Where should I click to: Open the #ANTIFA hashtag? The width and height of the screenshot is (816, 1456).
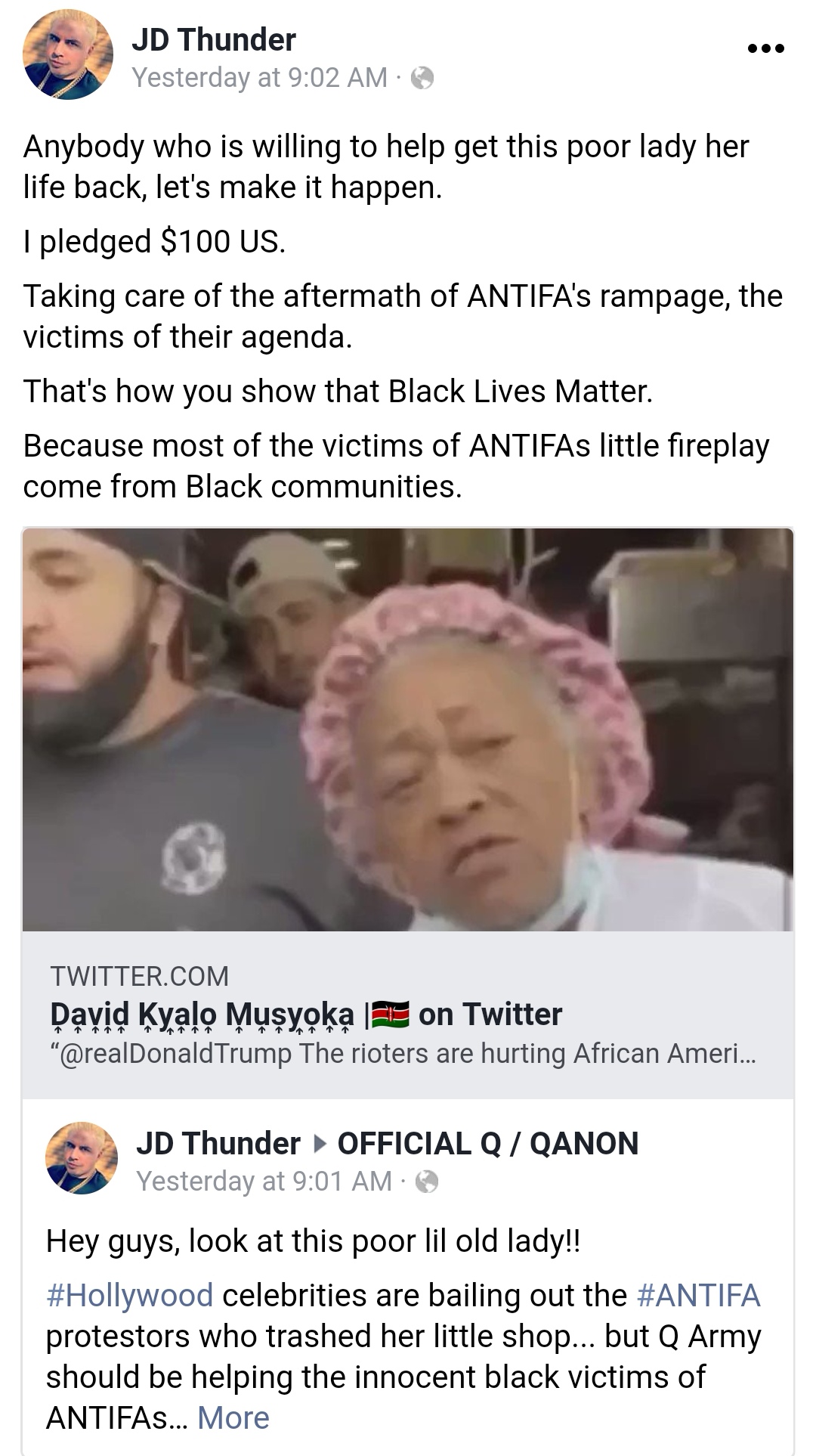tap(699, 1296)
